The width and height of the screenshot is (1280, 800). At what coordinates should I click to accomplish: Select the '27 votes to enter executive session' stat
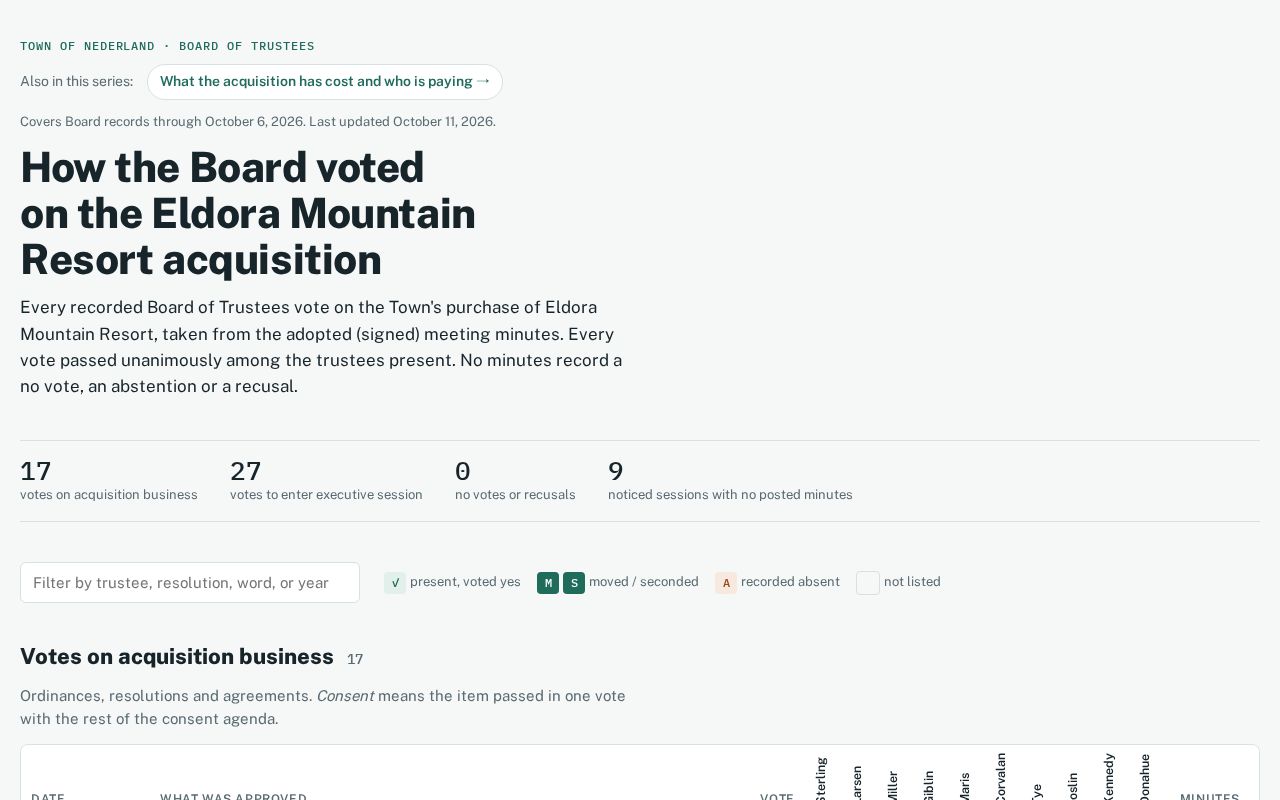326,481
